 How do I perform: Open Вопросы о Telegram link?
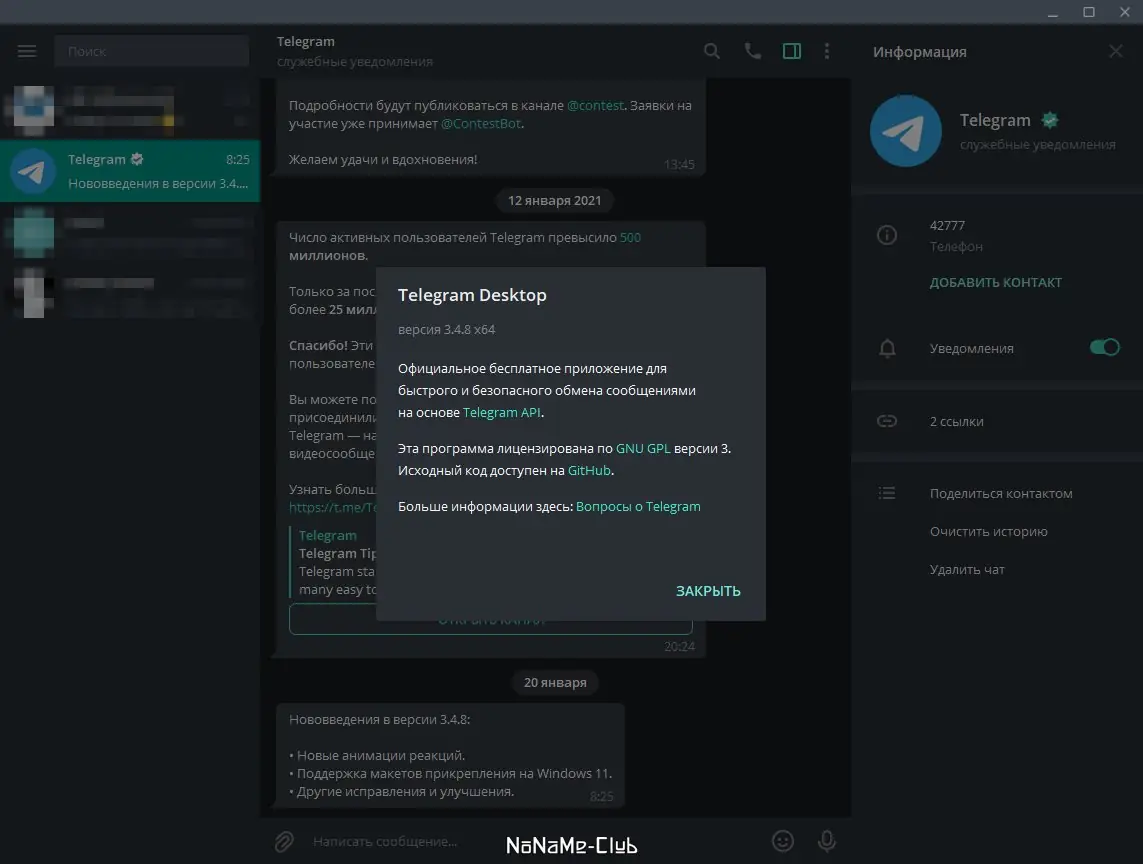tap(638, 507)
